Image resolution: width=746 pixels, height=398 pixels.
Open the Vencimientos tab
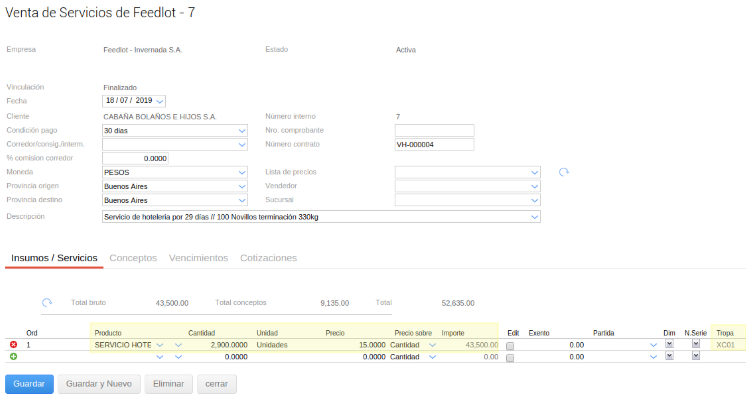(x=198, y=258)
